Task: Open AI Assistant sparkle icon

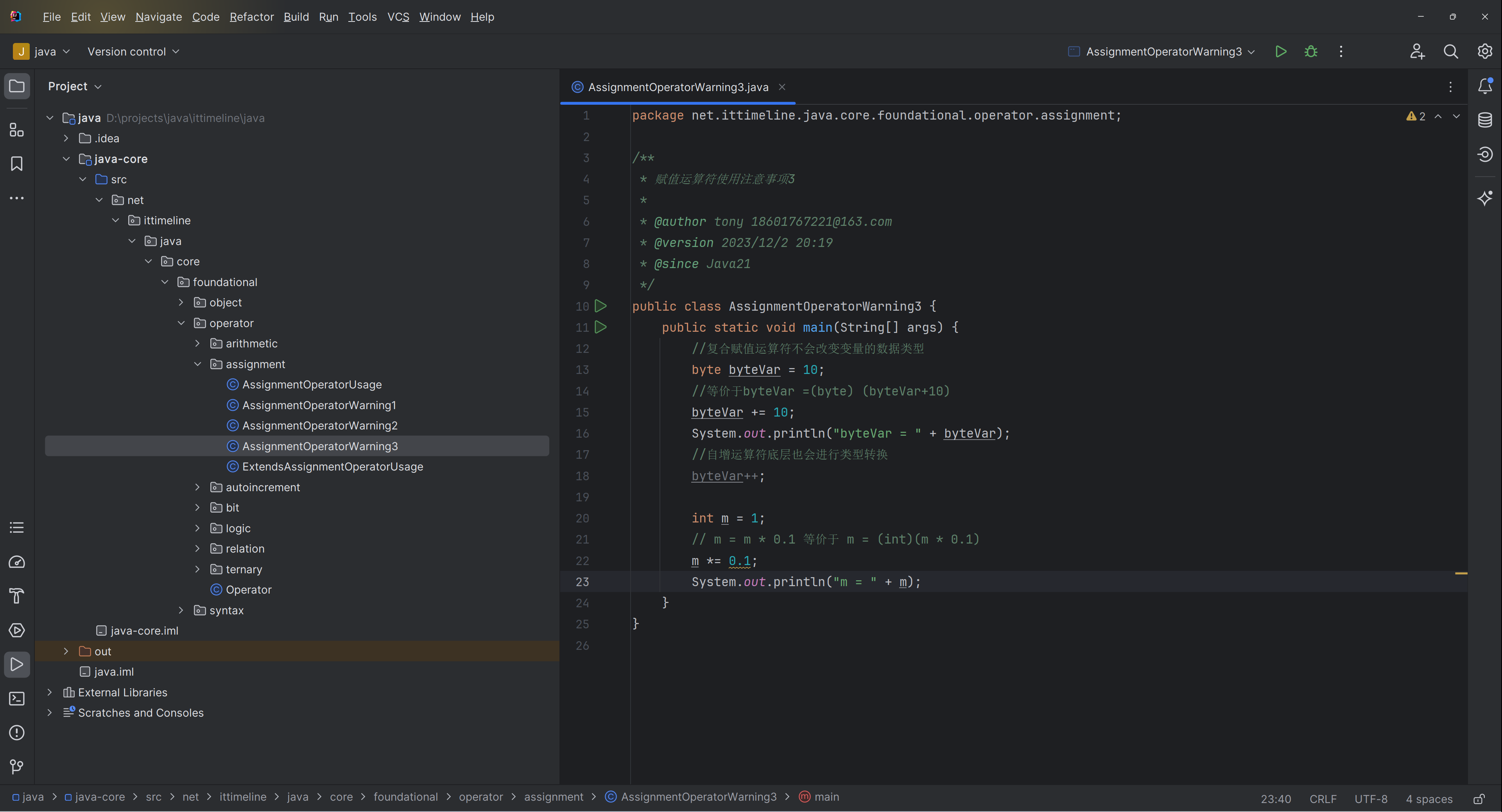Action: point(1484,198)
